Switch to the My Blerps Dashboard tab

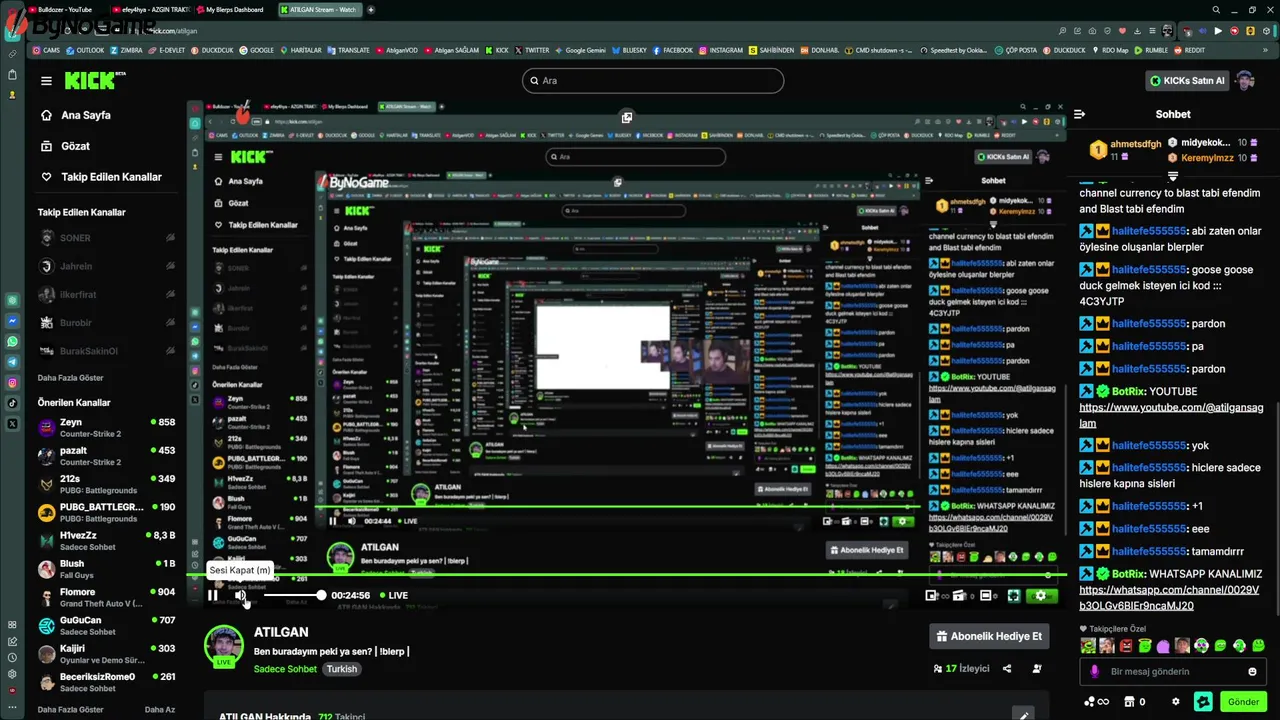(x=233, y=10)
